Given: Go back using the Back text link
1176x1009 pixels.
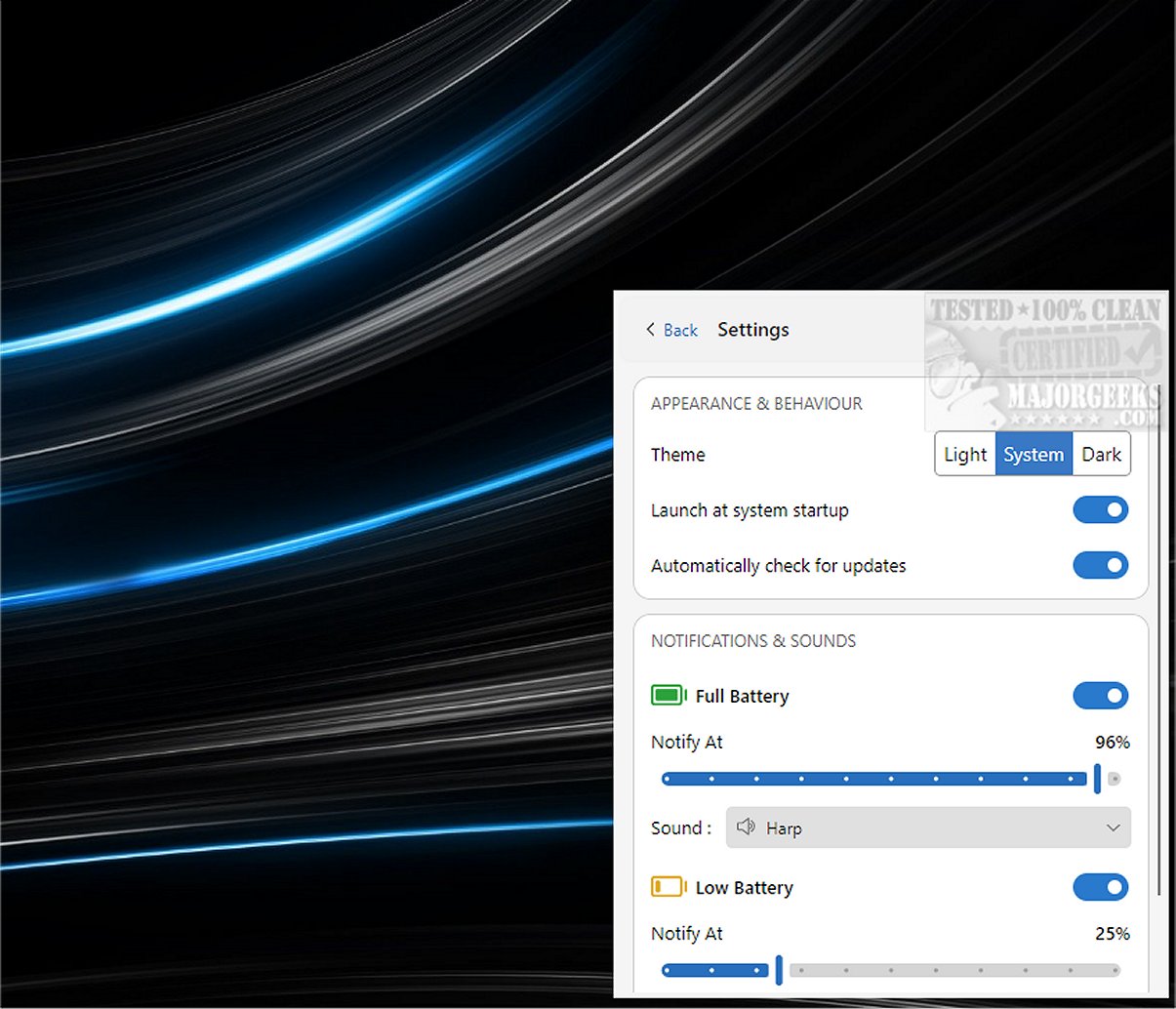Looking at the screenshot, I should (680, 331).
